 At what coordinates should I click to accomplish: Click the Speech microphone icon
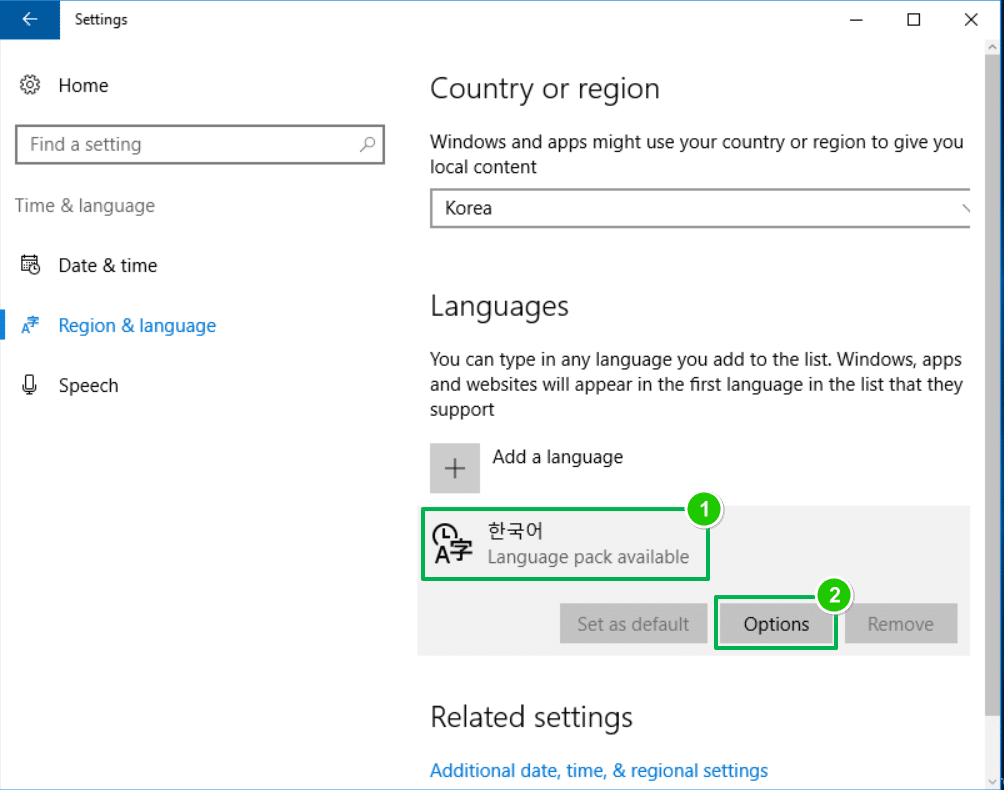(x=29, y=385)
